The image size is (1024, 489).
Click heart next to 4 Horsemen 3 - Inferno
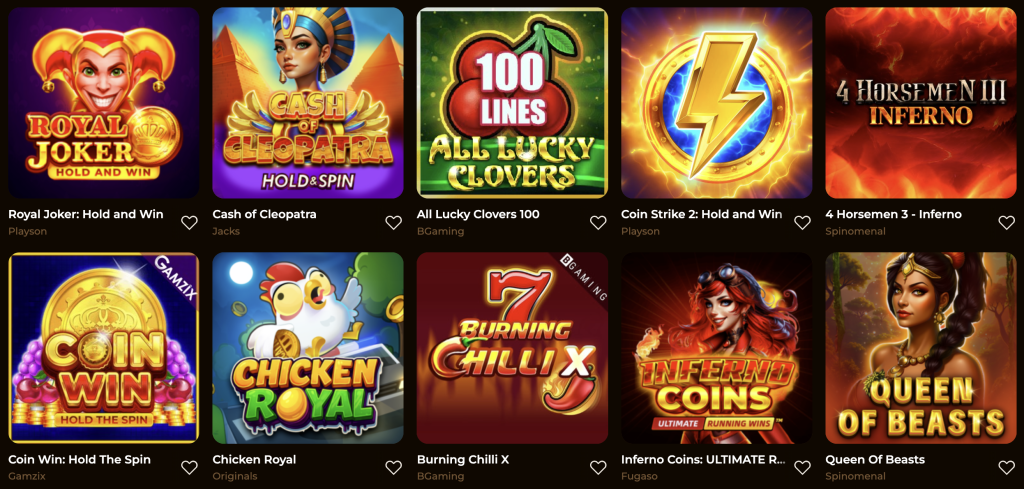point(1007,223)
